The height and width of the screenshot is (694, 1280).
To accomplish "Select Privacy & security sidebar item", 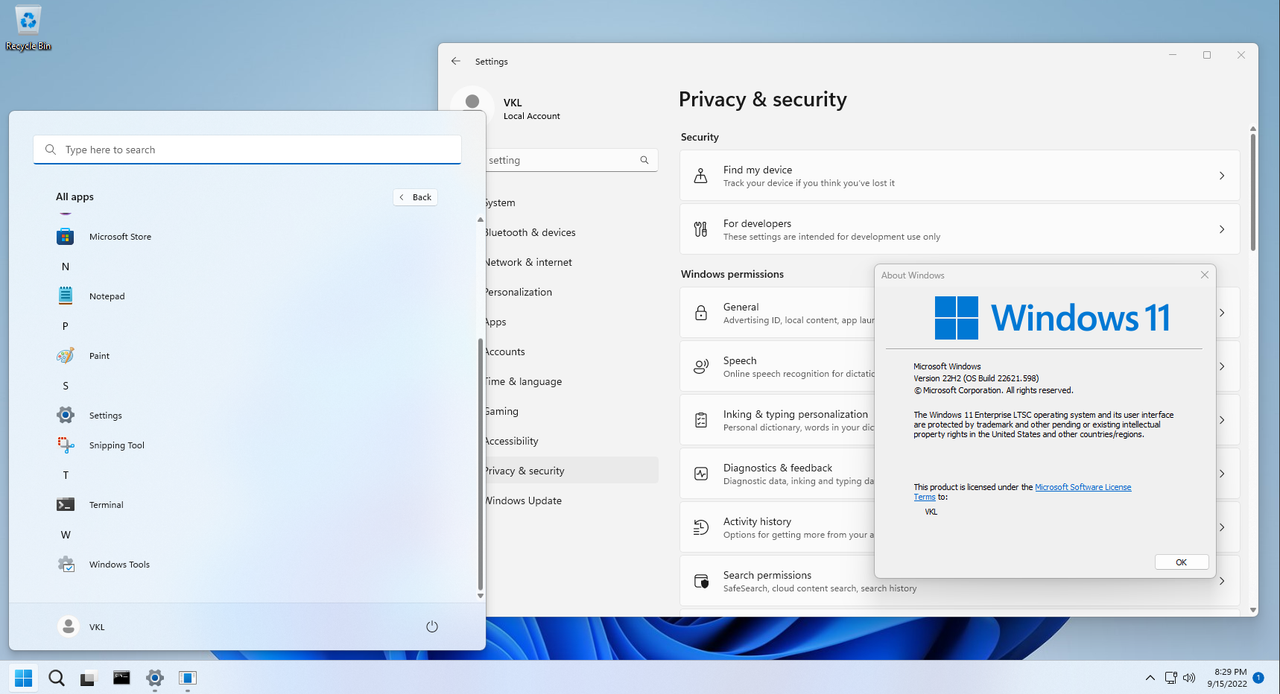I will (x=572, y=471).
